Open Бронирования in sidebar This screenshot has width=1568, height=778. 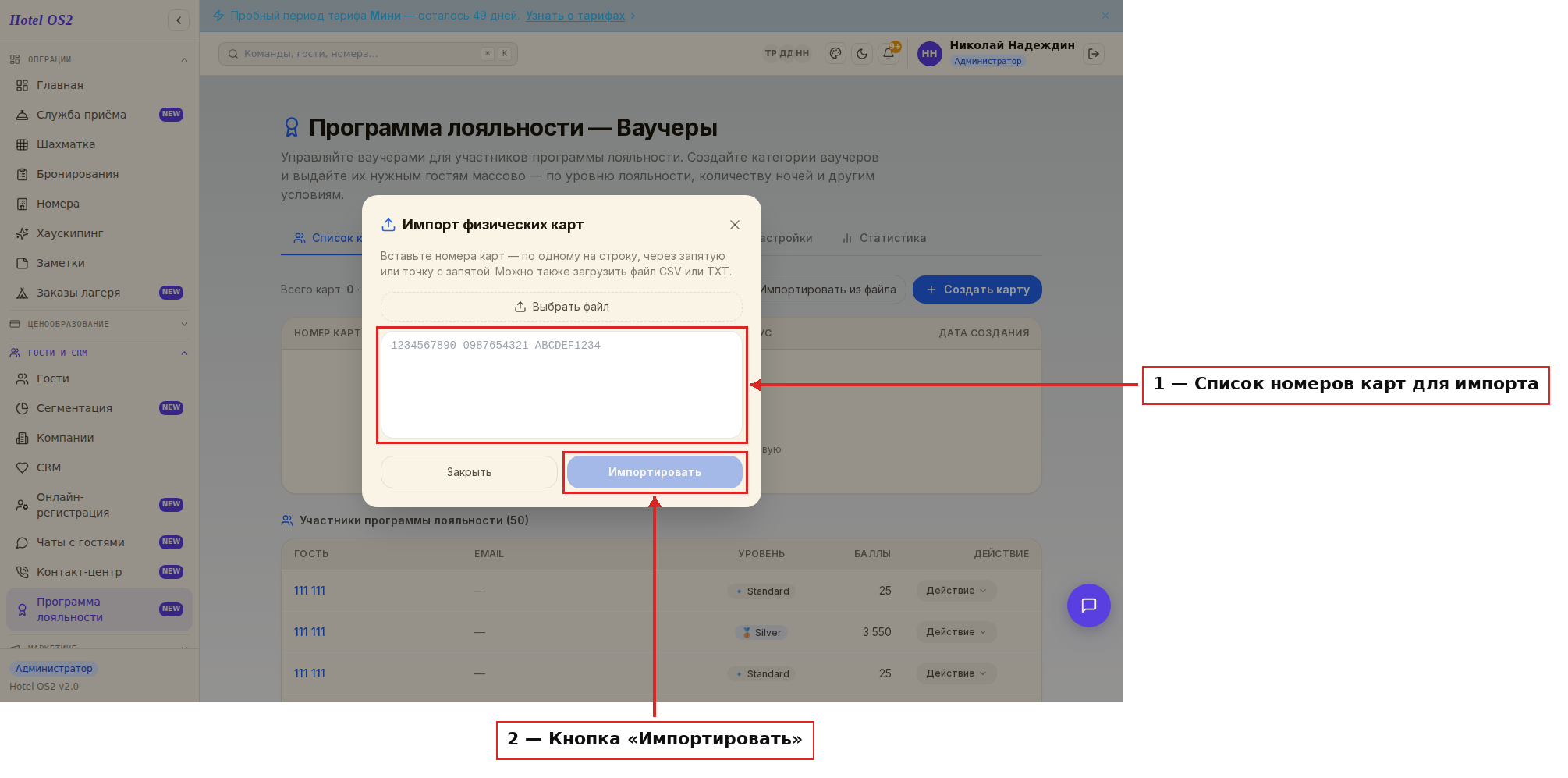click(99, 174)
